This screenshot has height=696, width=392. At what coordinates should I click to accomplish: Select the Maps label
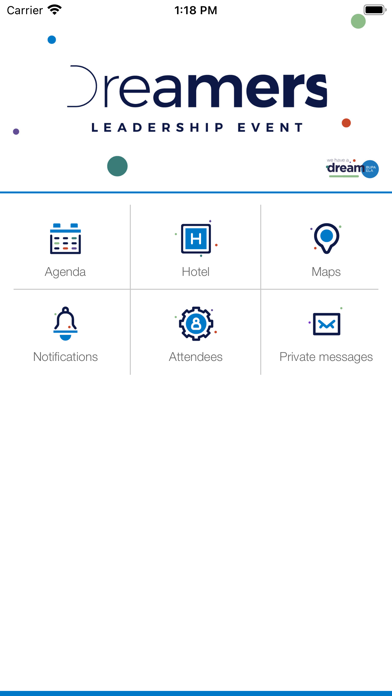(326, 272)
